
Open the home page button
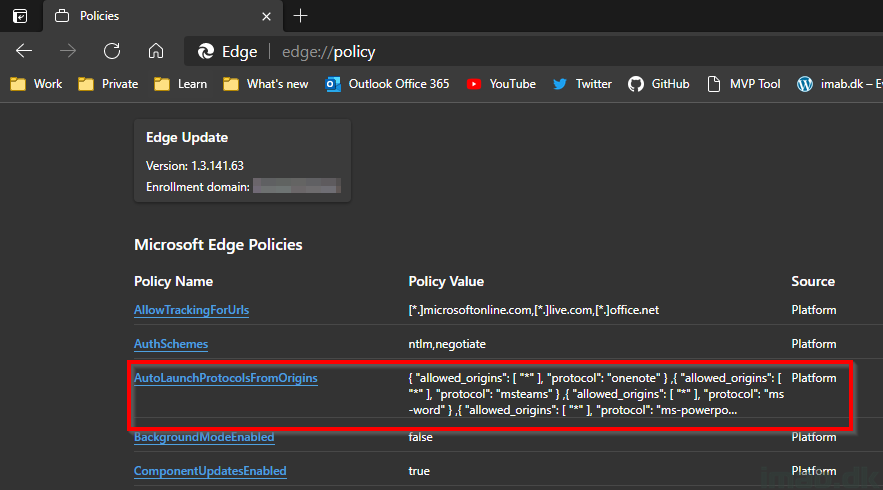coord(155,51)
